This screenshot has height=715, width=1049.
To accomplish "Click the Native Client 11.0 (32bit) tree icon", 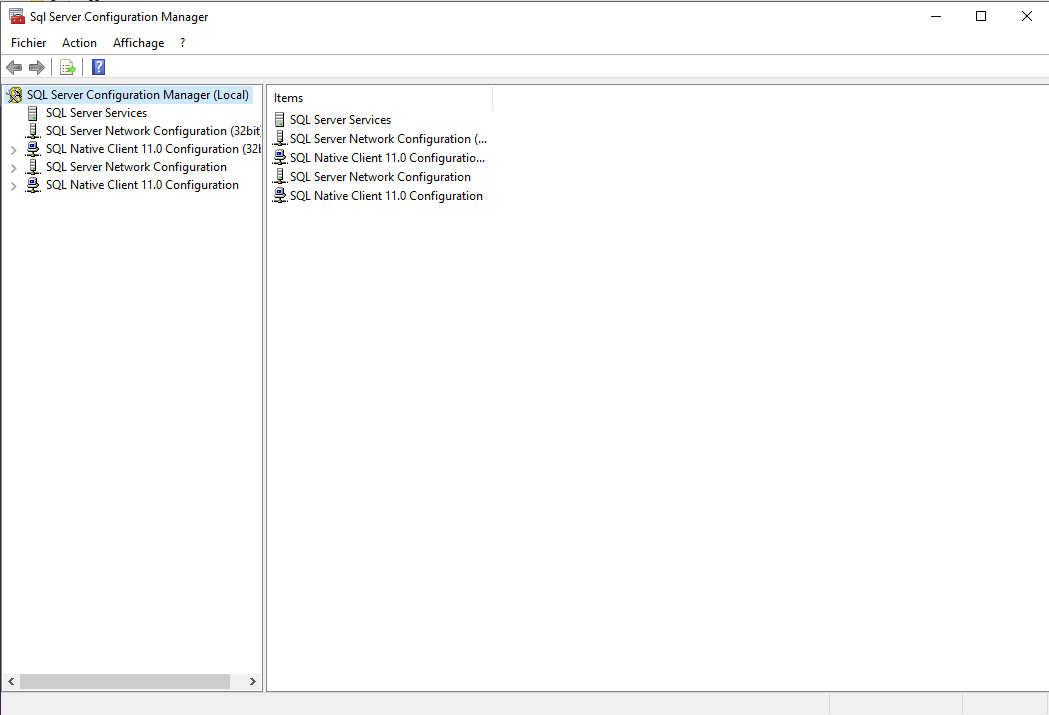I will pyautogui.click(x=33, y=149).
